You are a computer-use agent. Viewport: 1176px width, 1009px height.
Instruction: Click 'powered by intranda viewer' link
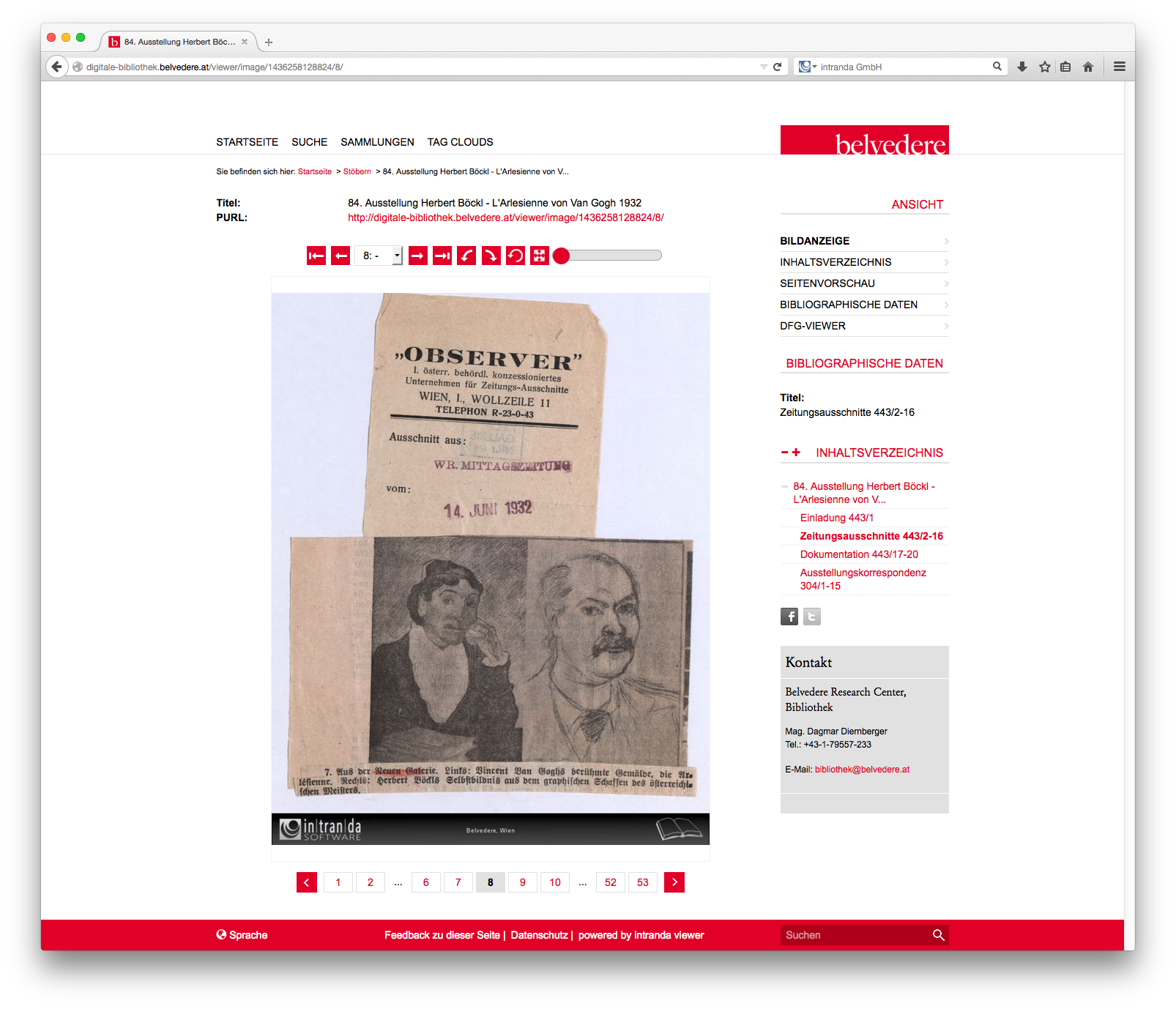click(x=641, y=935)
